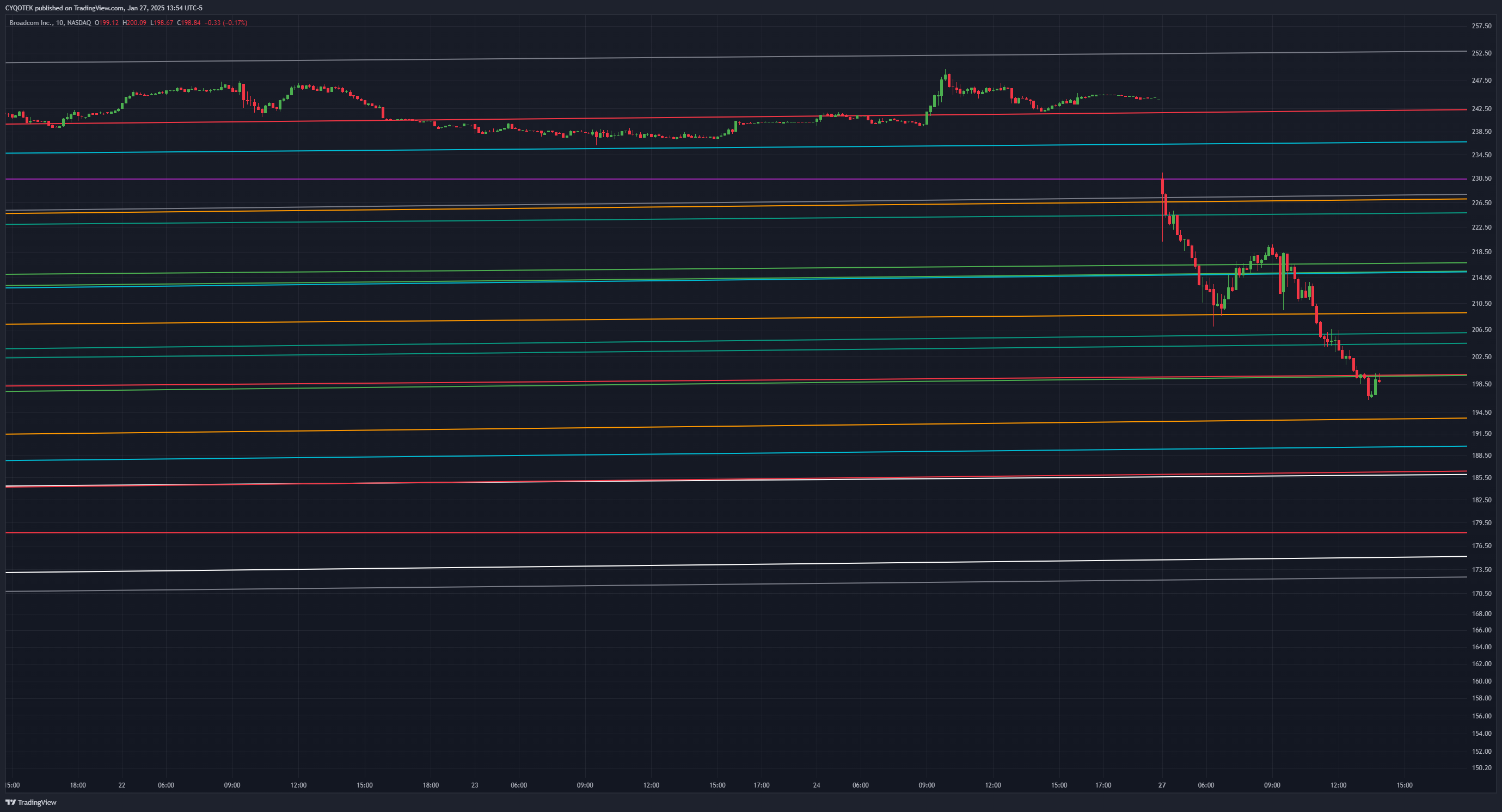Click the 206.50 price axis label
Screen dimensions: 1502x812
(x=1482, y=330)
